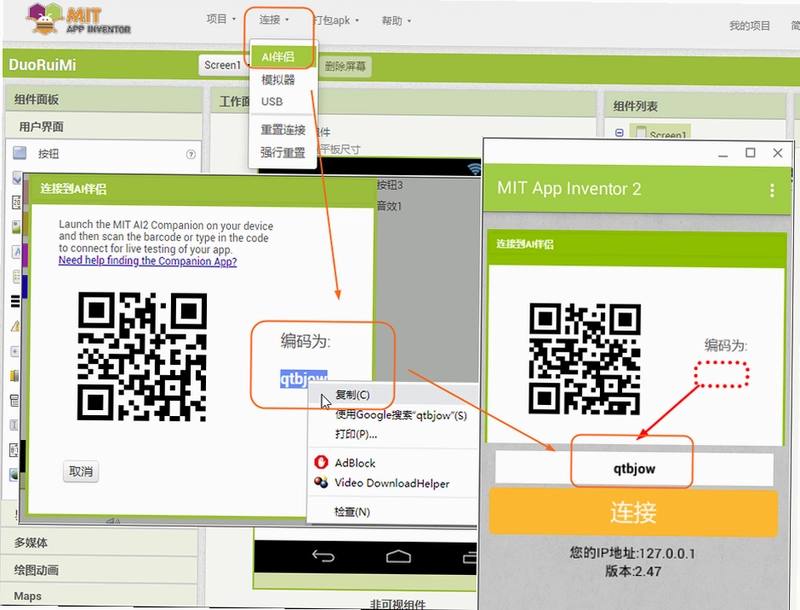Collapse the Screen1 tree node

pyautogui.click(x=619, y=133)
